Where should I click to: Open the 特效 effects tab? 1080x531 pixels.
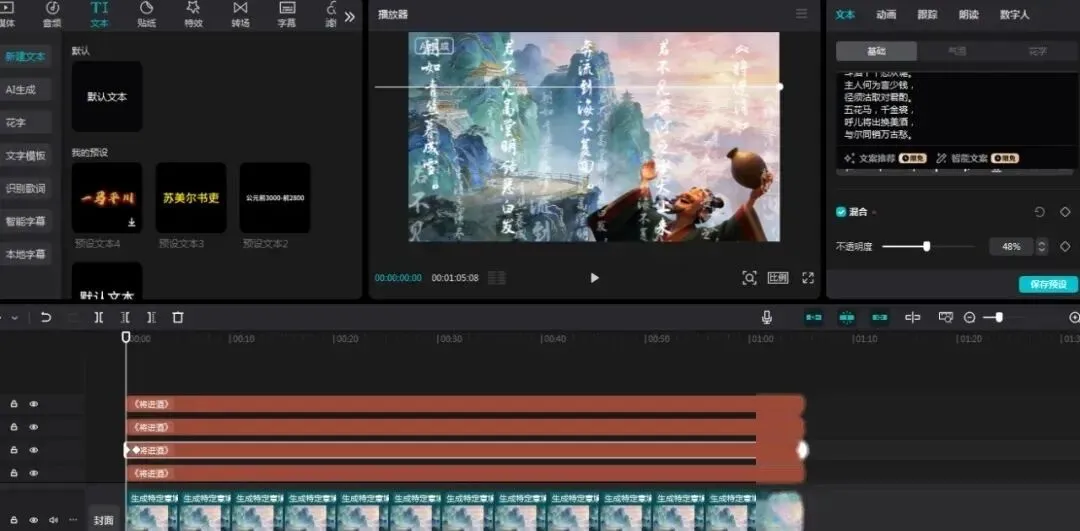(x=194, y=14)
